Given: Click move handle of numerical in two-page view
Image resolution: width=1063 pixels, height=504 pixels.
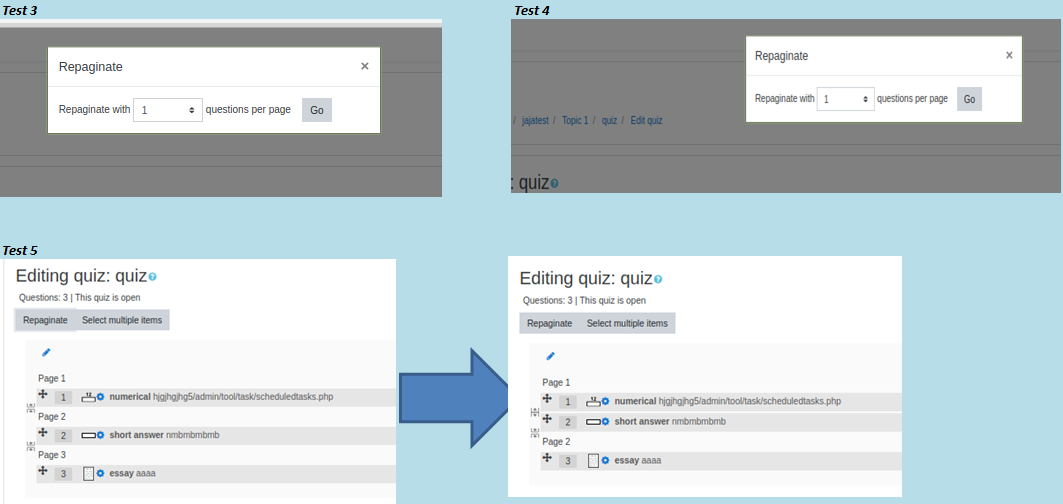Looking at the screenshot, I should pyautogui.click(x=547, y=399).
